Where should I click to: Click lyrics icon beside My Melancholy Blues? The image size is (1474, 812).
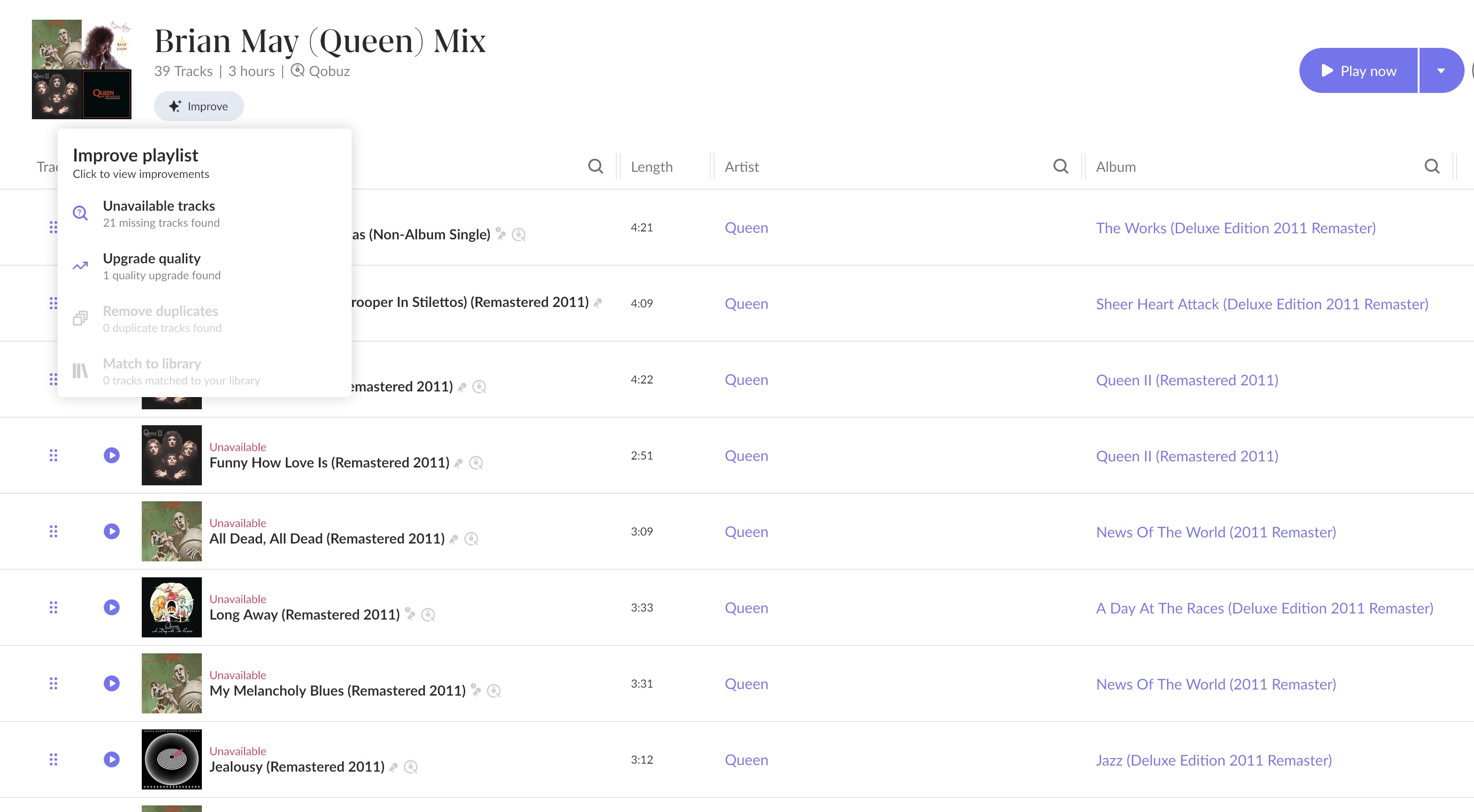click(476, 689)
